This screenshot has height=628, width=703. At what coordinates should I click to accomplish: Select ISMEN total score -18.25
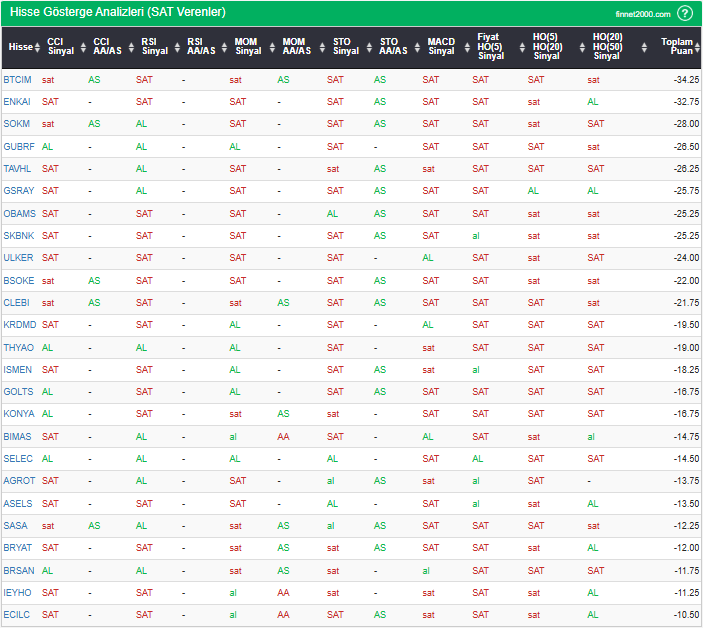tap(686, 369)
